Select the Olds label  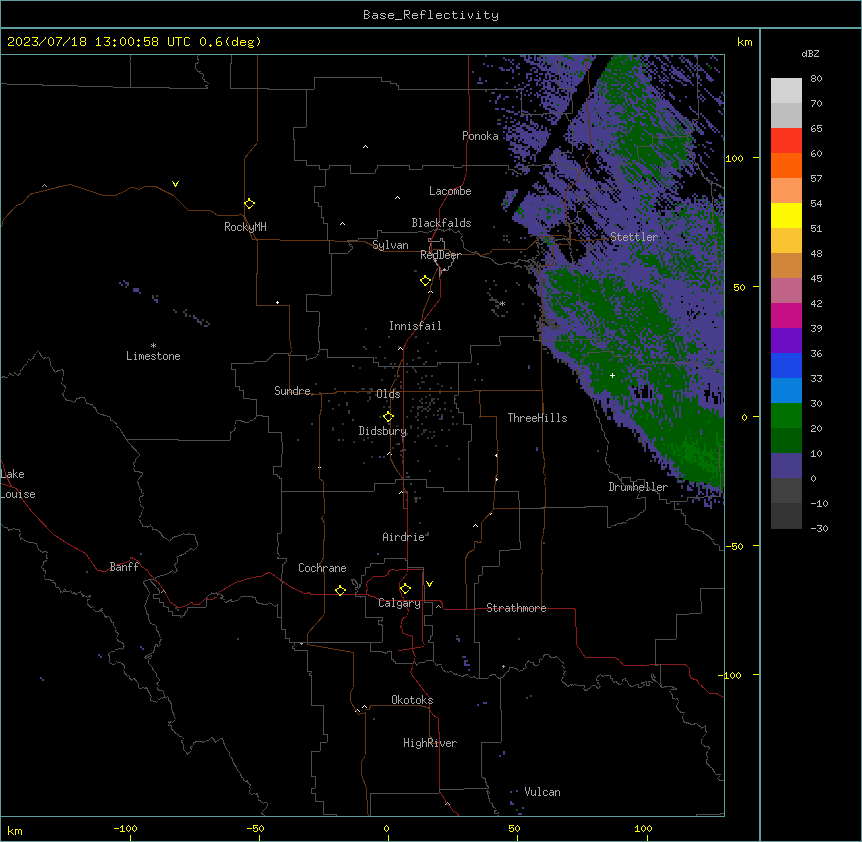(x=388, y=394)
